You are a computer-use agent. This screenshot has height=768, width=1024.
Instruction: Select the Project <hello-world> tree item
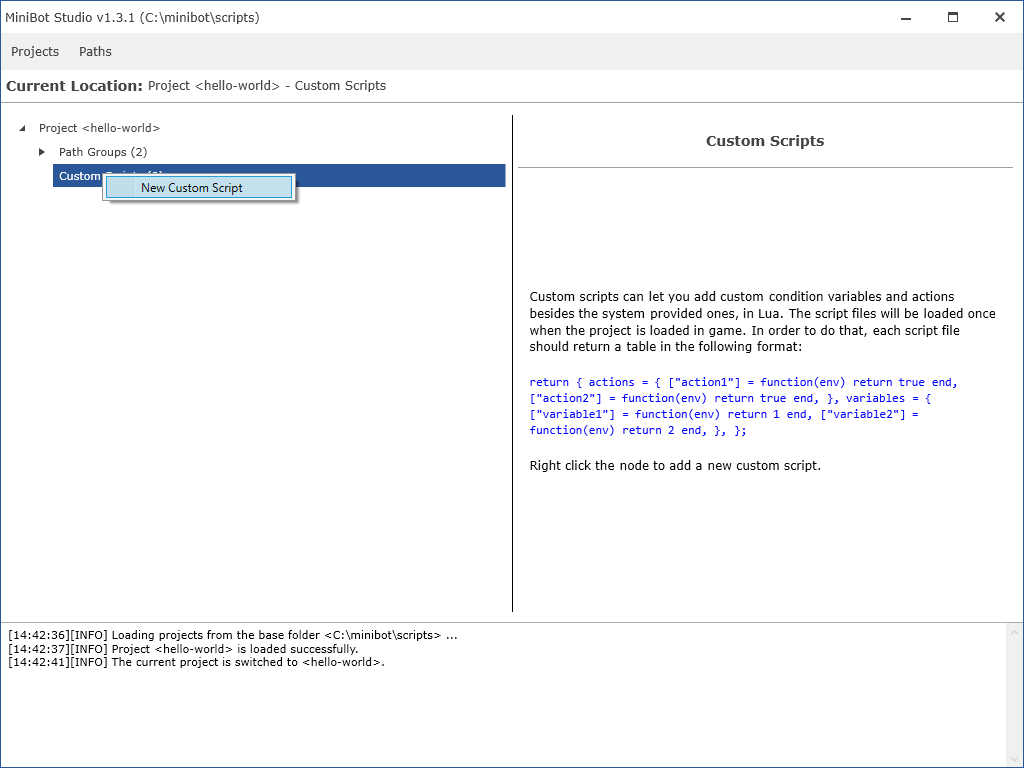tap(99, 128)
